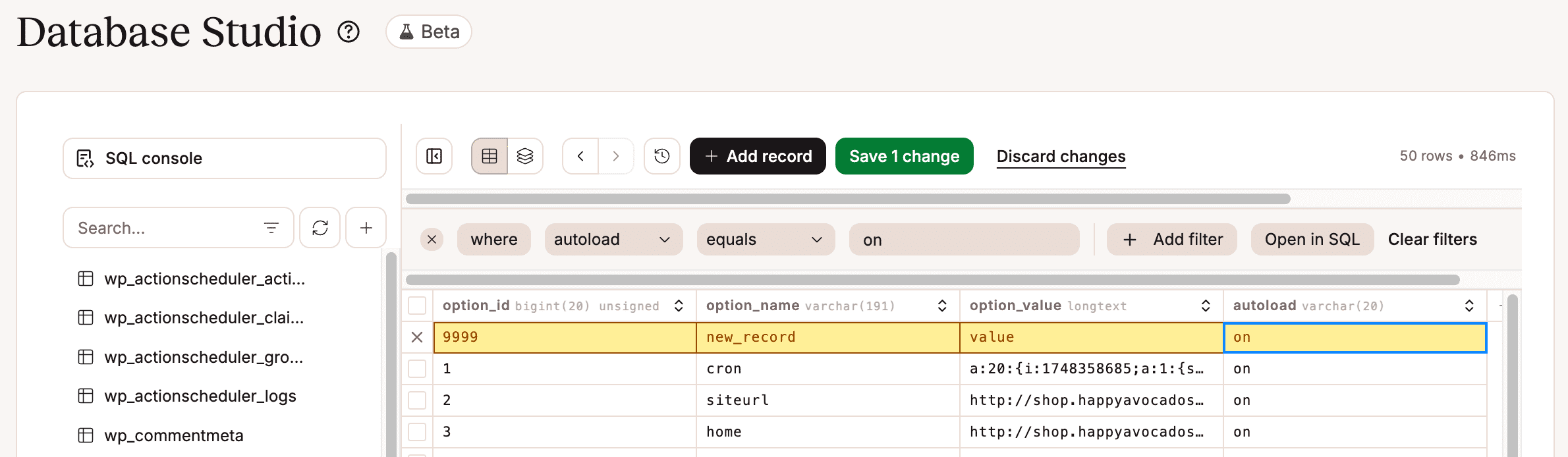Switch to table grid view
1568x457 pixels.
click(x=490, y=156)
